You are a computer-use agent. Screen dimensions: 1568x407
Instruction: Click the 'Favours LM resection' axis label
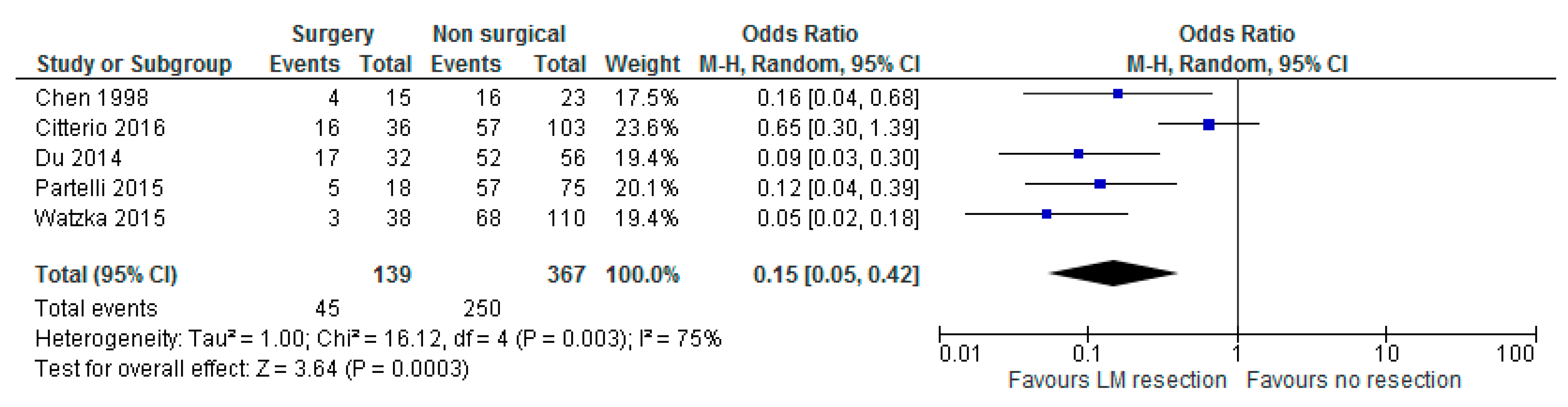point(1117,380)
